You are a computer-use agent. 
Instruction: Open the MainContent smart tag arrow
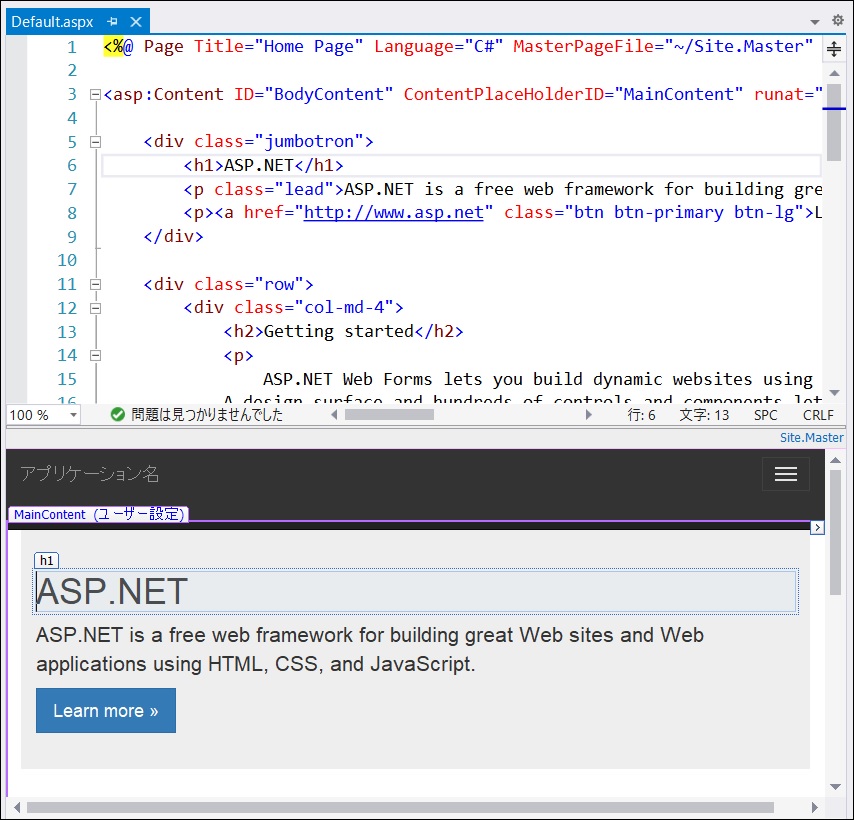click(x=817, y=528)
